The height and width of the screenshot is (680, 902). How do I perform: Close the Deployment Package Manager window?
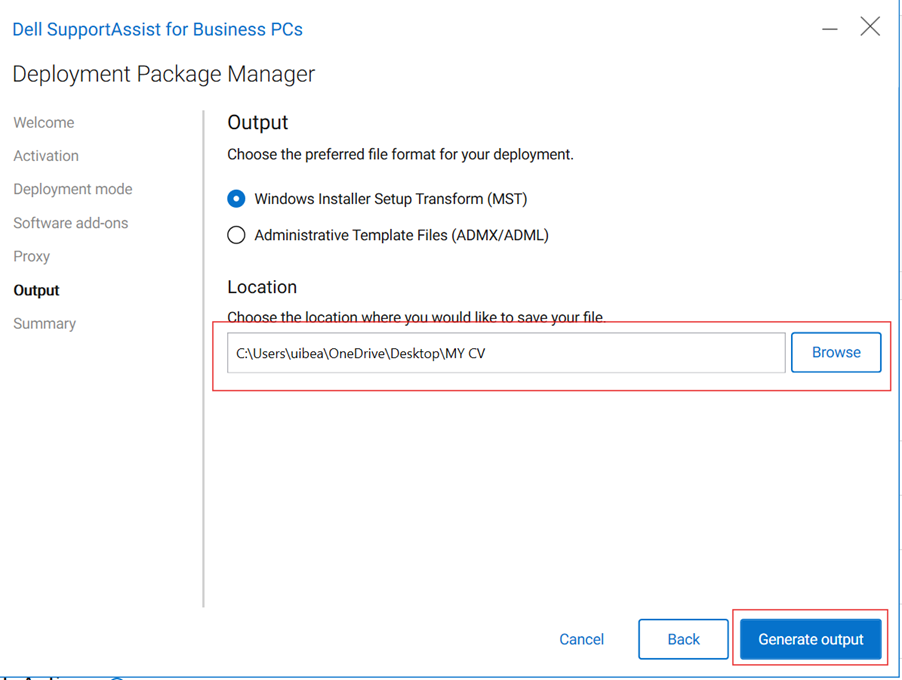coord(869,27)
